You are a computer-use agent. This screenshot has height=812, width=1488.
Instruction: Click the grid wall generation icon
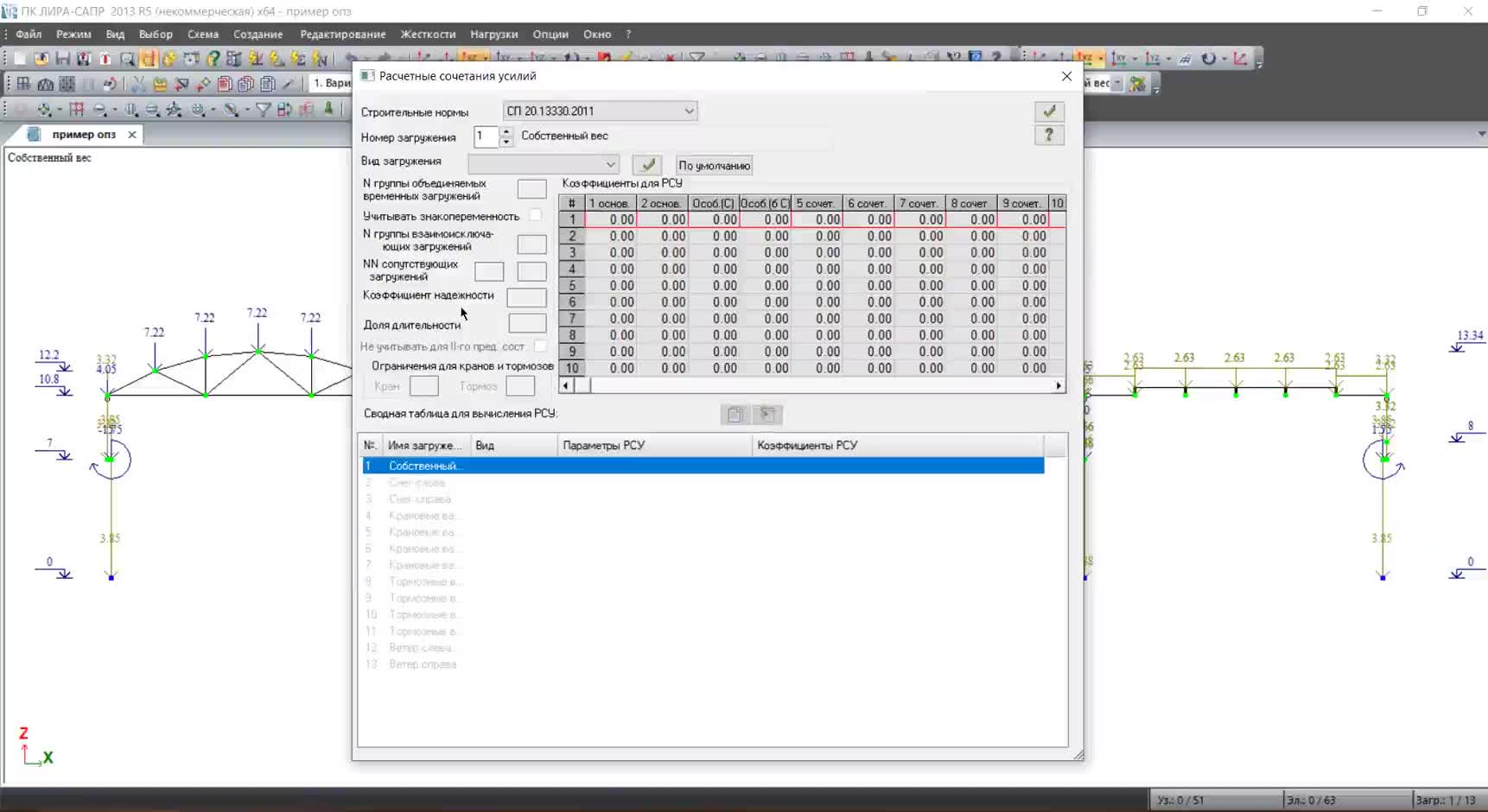[67, 84]
